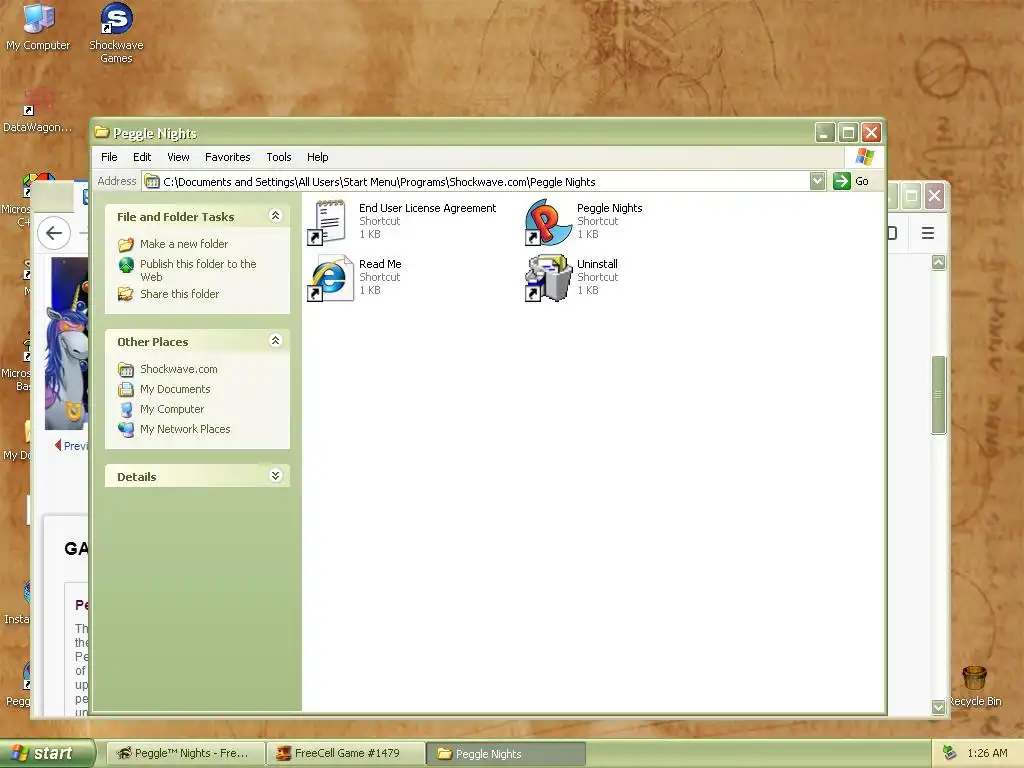
Task: Click the Publish this folder to the Web globe icon
Action: [x=126, y=265]
